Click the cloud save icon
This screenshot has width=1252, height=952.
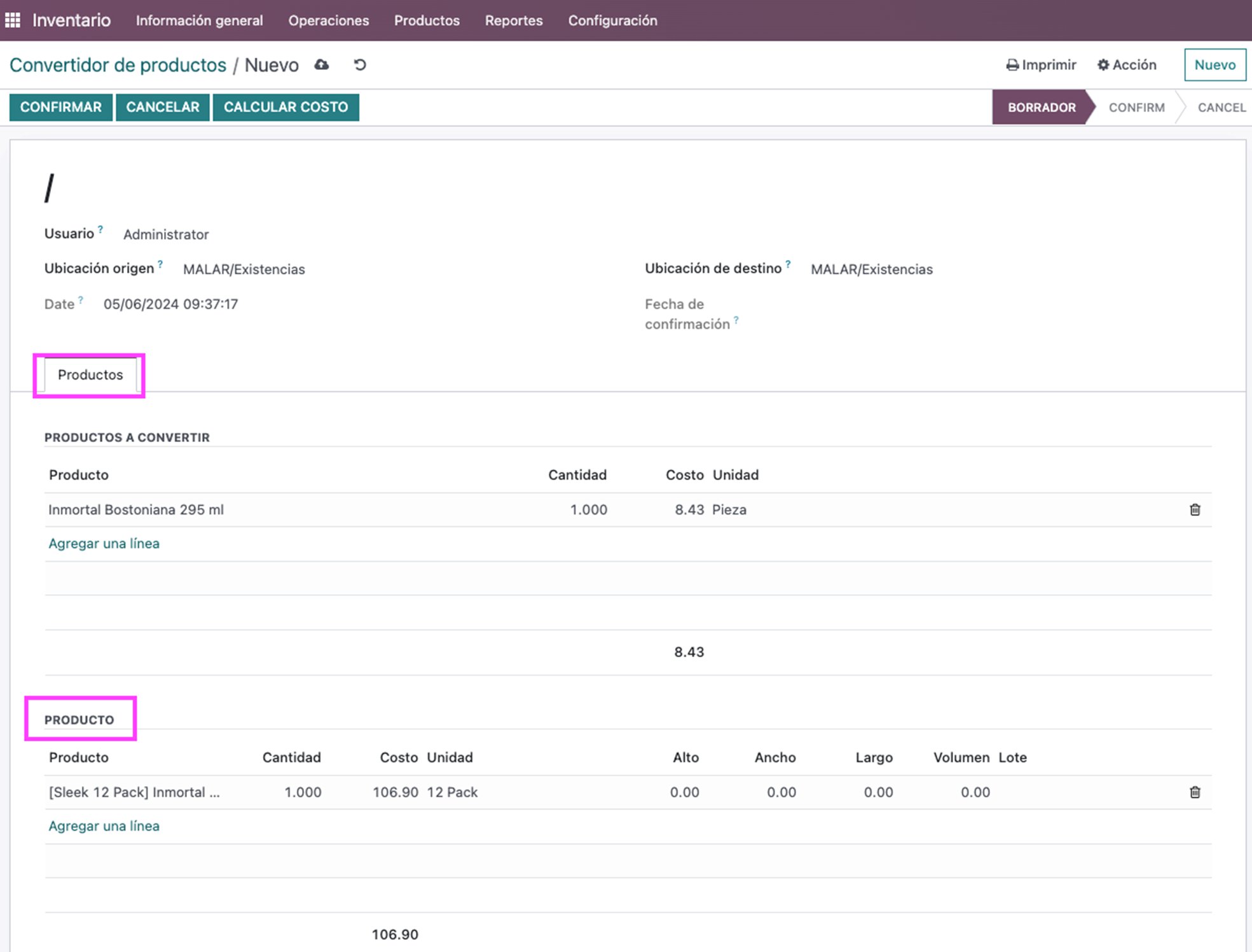(322, 65)
